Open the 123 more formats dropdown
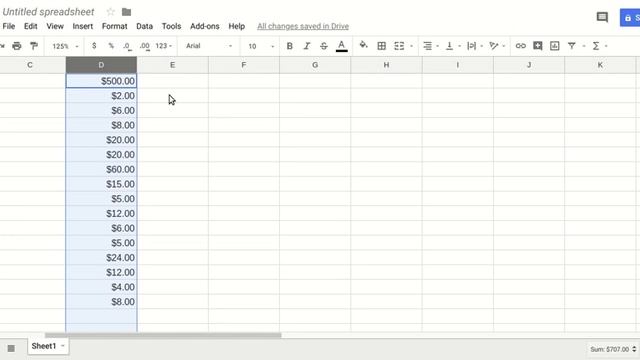This screenshot has width=640, height=360. 163,46
